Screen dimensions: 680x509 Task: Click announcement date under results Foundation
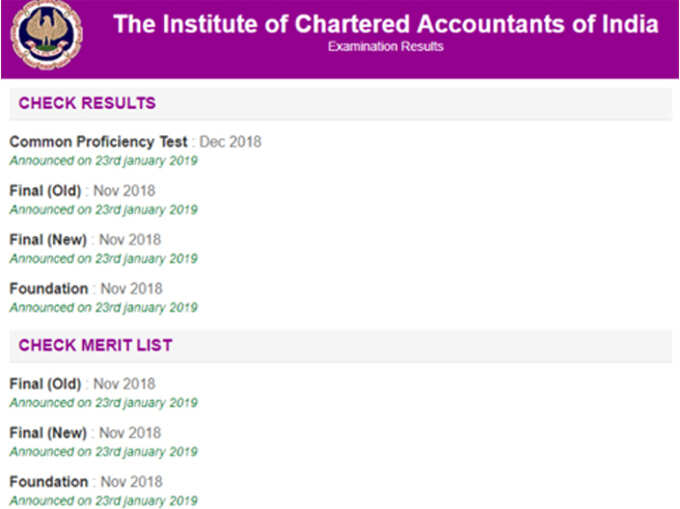point(104,308)
